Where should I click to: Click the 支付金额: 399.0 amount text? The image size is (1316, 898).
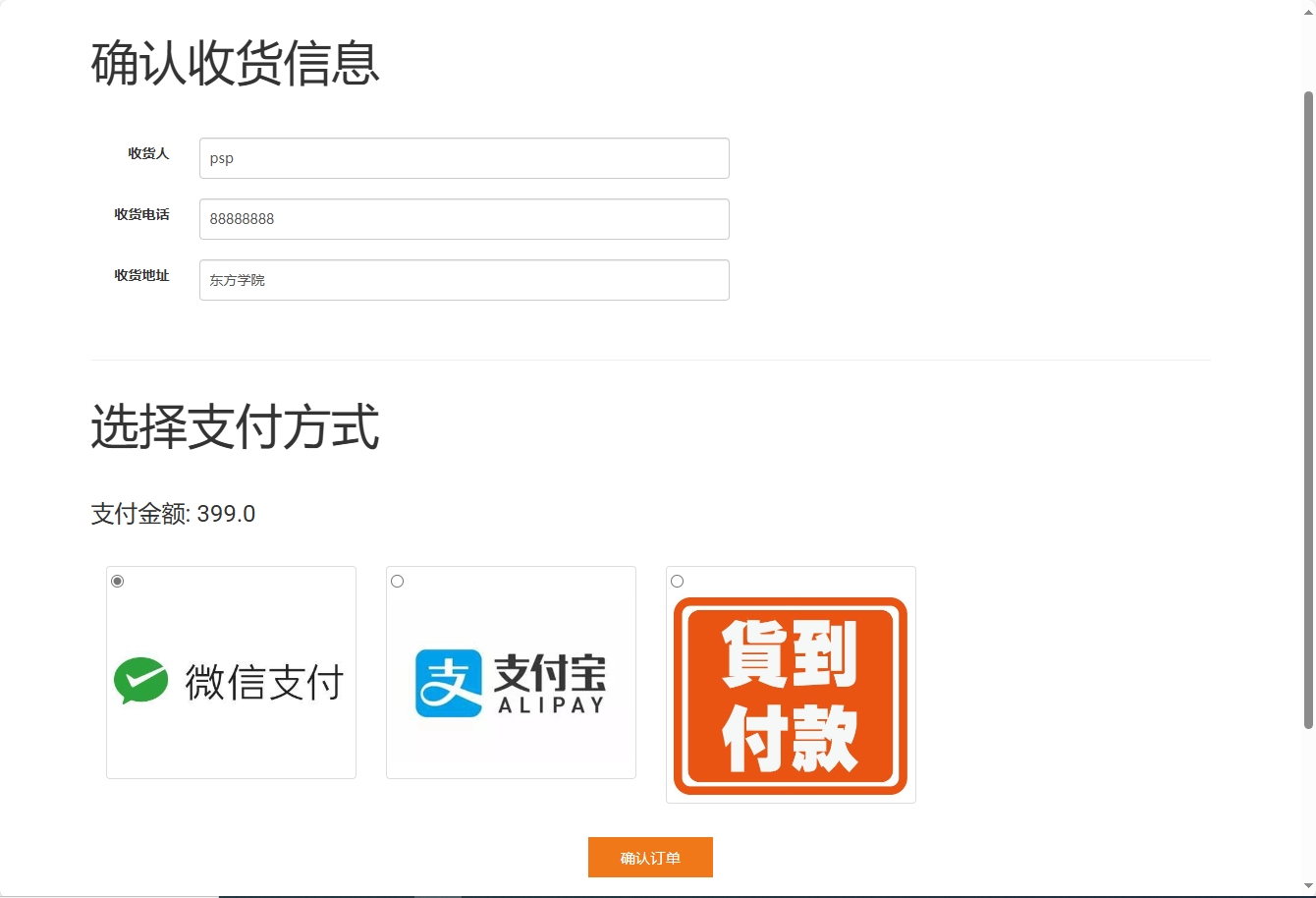coord(172,513)
